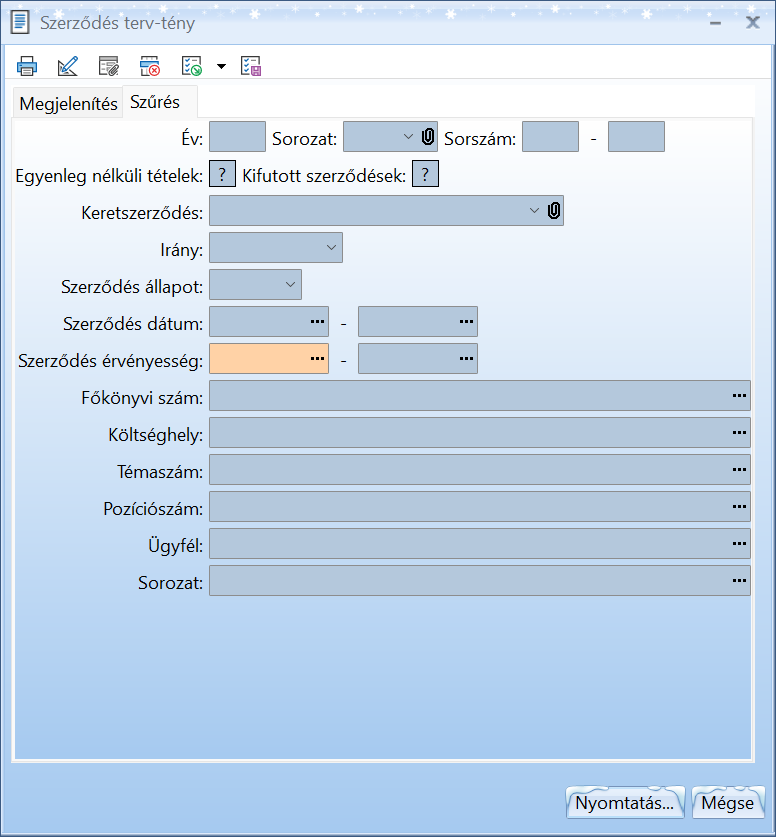The height and width of the screenshot is (837, 776).
Task: Click the printer icon in the toolbar
Action: click(27, 66)
